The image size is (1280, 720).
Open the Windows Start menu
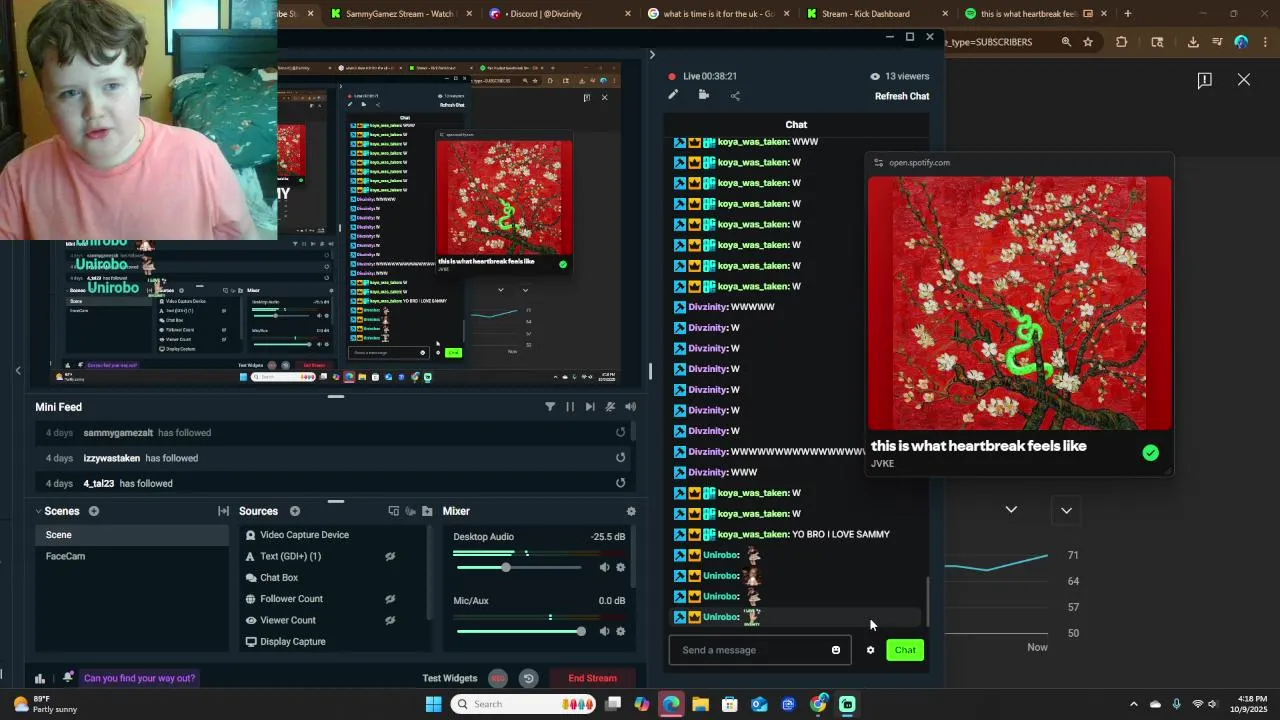(x=433, y=704)
